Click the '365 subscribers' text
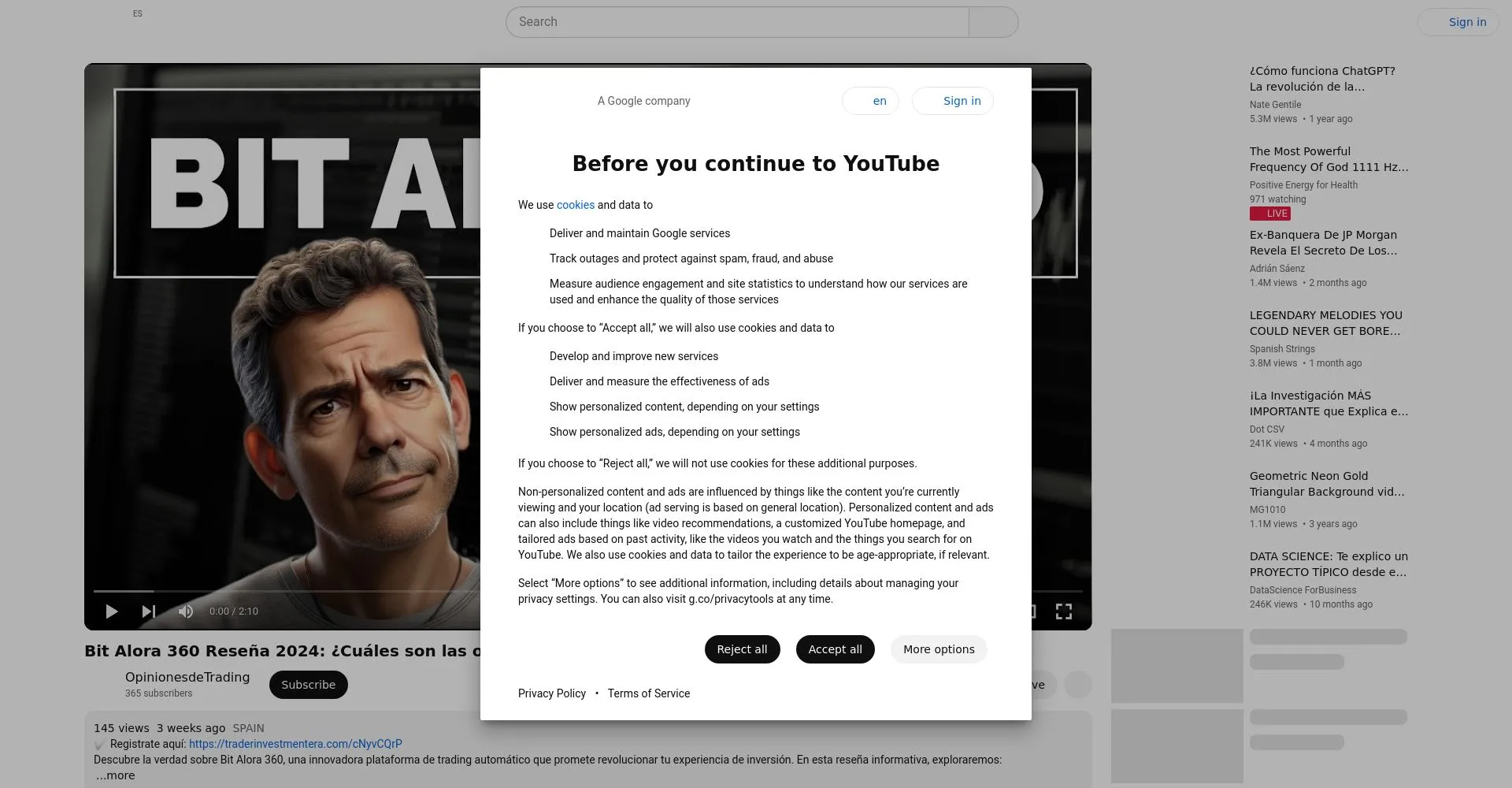The height and width of the screenshot is (788, 1512). (x=158, y=693)
